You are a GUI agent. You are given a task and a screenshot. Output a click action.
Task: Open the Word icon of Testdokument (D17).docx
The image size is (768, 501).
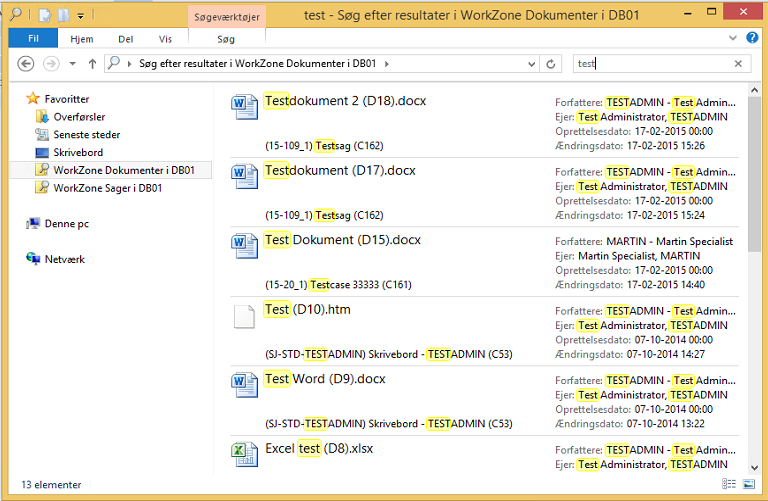tap(244, 176)
